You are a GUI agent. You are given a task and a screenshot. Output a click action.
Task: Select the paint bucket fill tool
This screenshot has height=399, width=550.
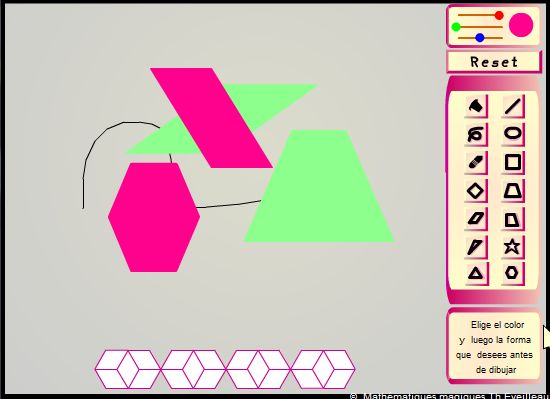[476, 106]
